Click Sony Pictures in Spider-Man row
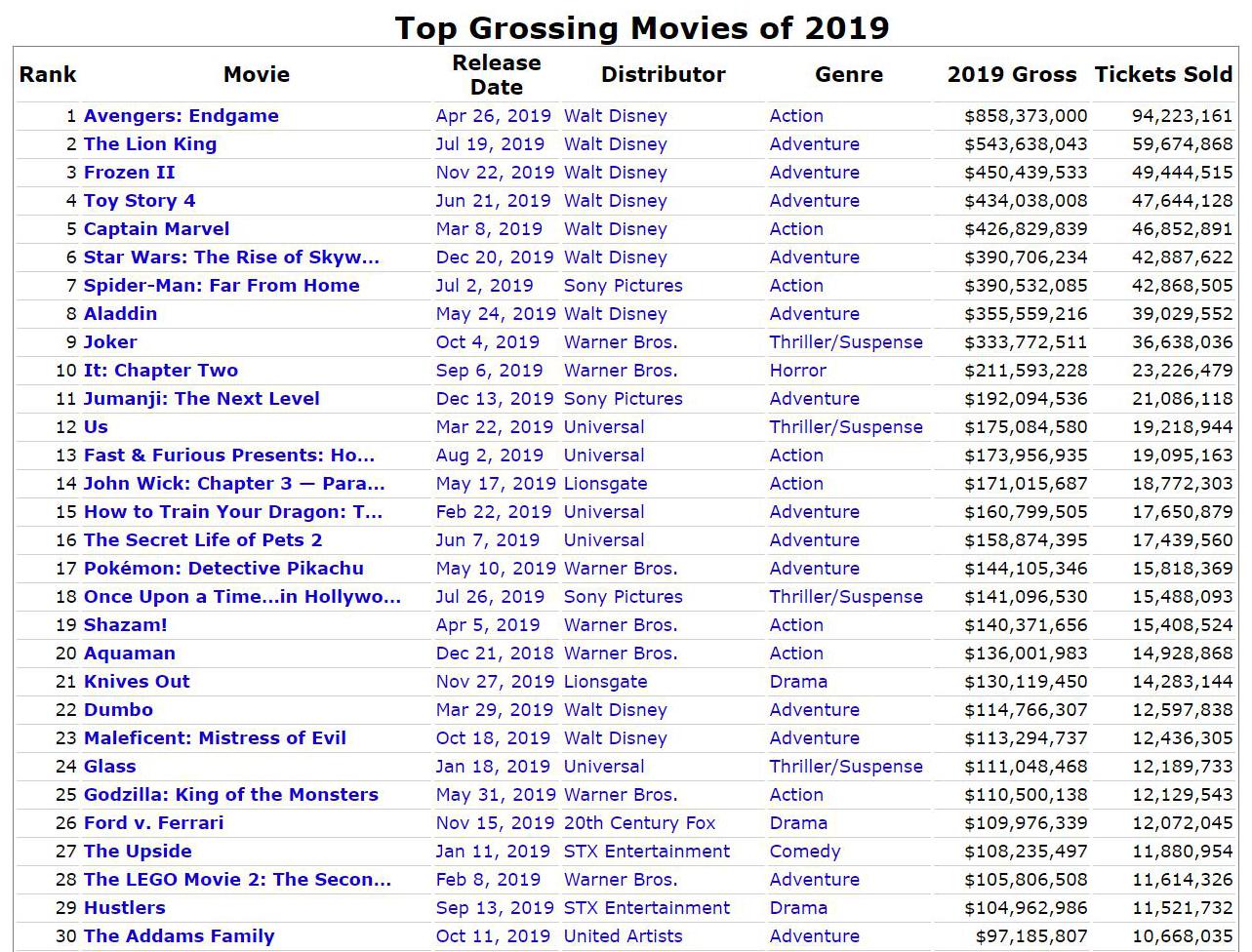This screenshot has height=952, width=1252. (x=624, y=285)
